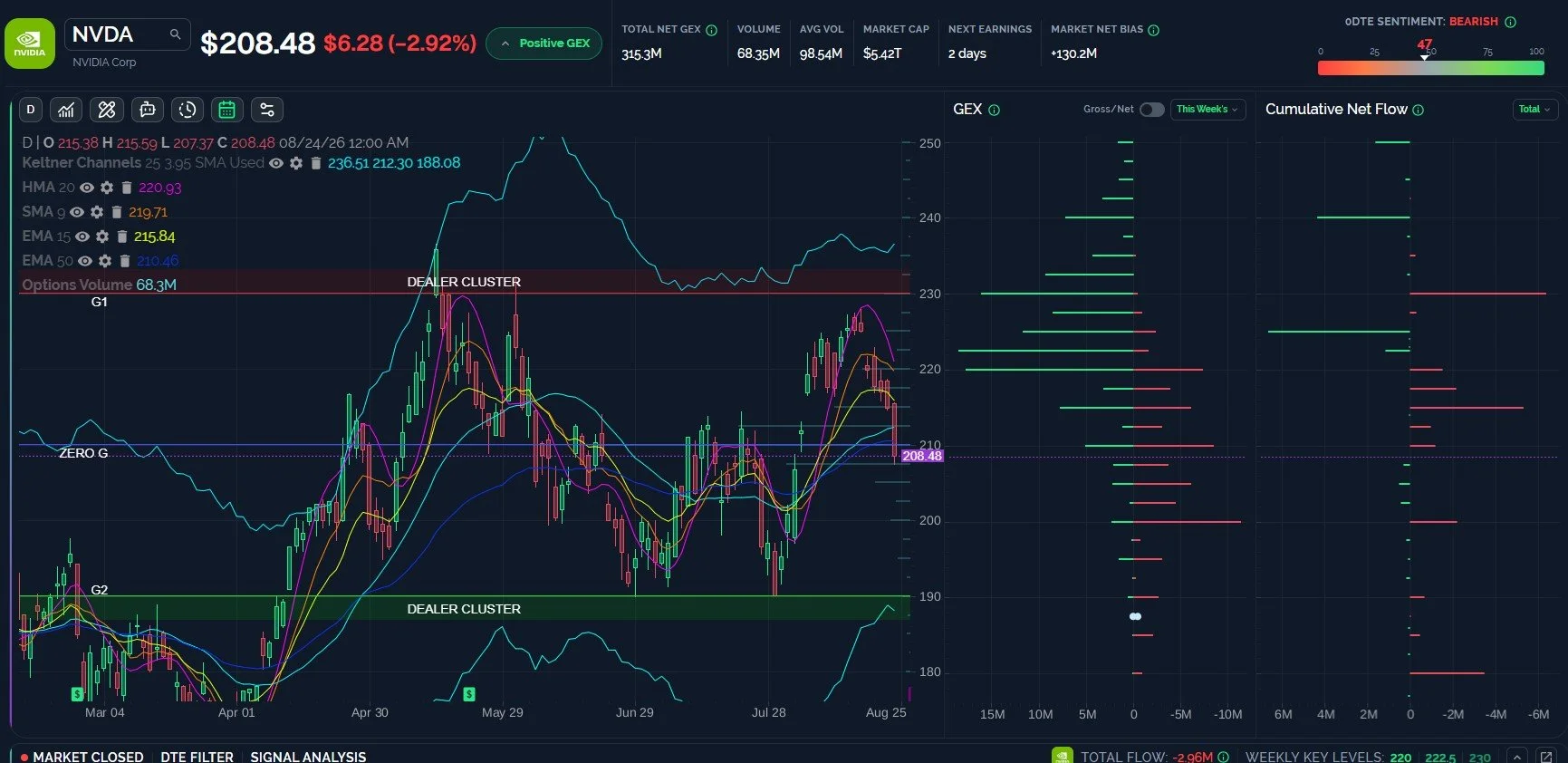This screenshot has width=1568, height=763.
Task: Click the NVDA ticker search field
Action: [128, 34]
